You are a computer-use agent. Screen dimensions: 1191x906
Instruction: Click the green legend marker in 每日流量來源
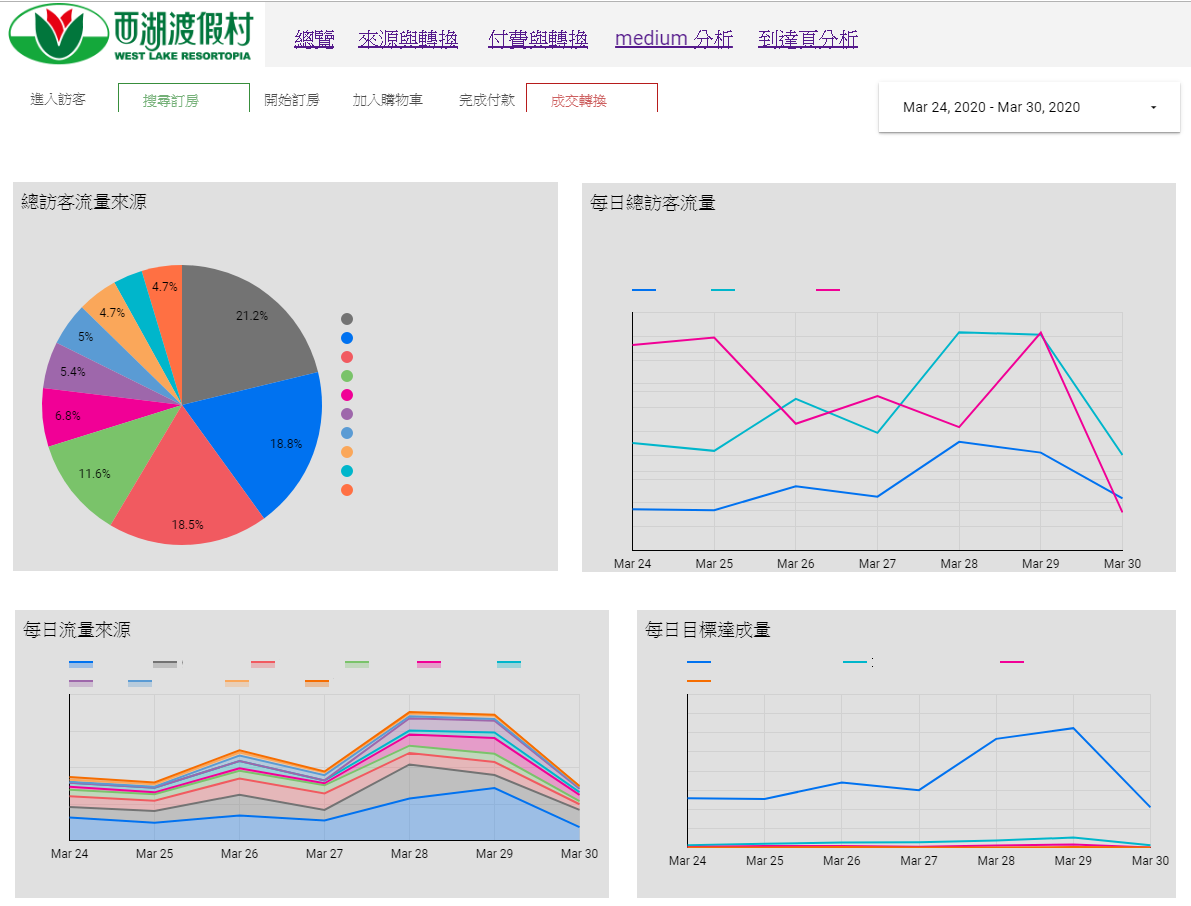[356, 663]
